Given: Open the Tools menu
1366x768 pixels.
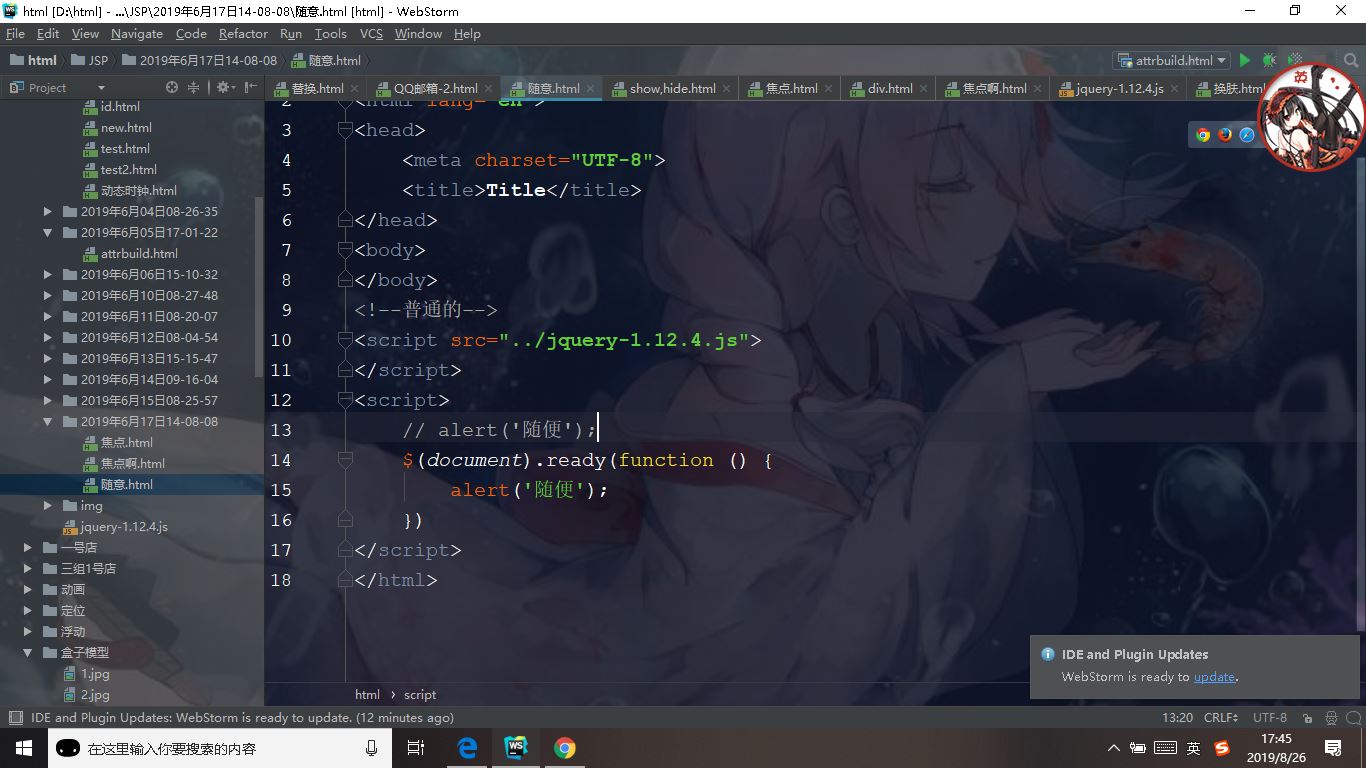Looking at the screenshot, I should (330, 34).
